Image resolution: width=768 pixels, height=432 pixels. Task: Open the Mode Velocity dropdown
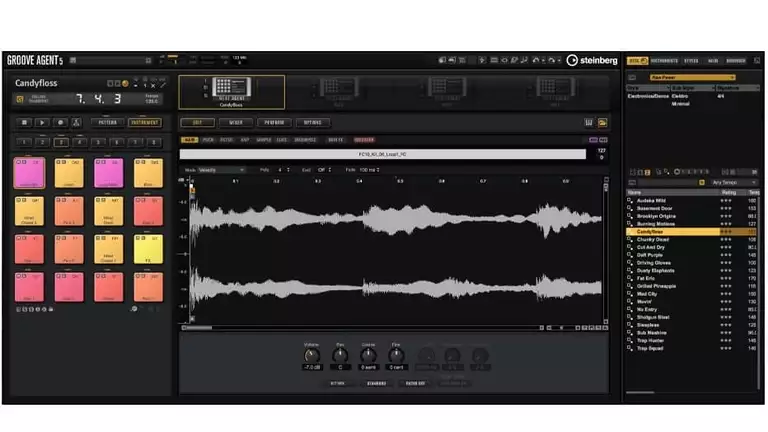coord(220,170)
